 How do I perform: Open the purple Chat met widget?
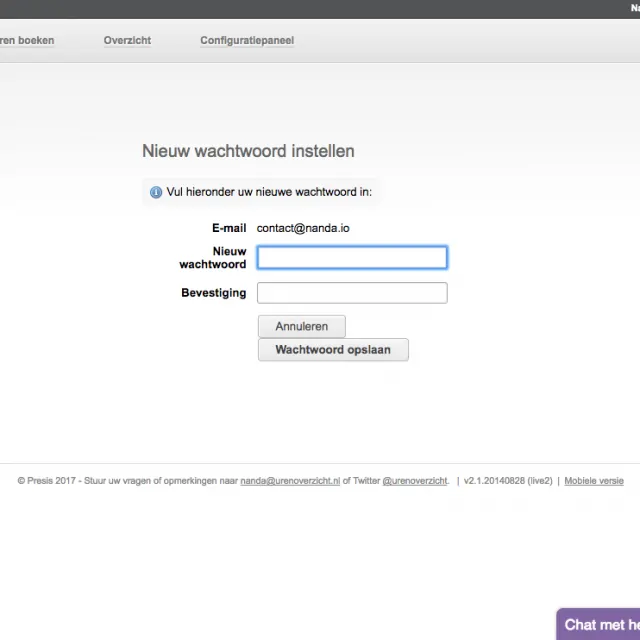598,624
